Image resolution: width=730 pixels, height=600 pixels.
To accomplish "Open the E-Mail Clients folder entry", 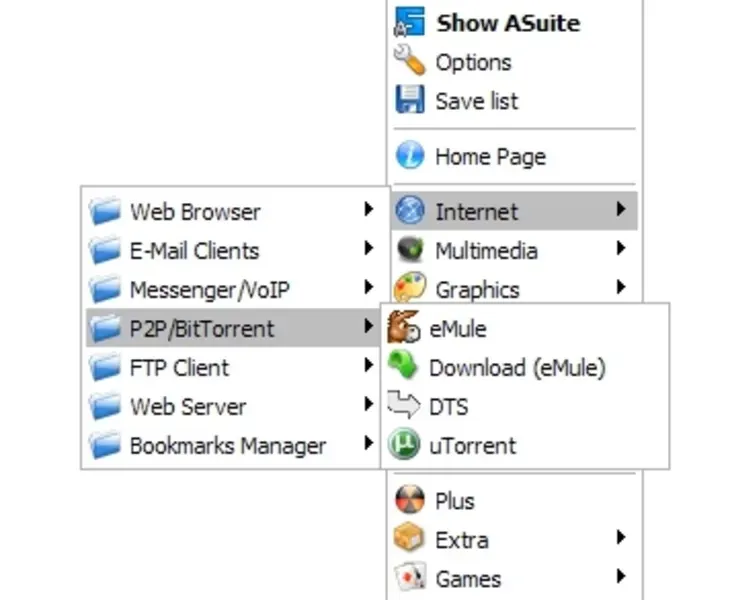I will click(194, 251).
